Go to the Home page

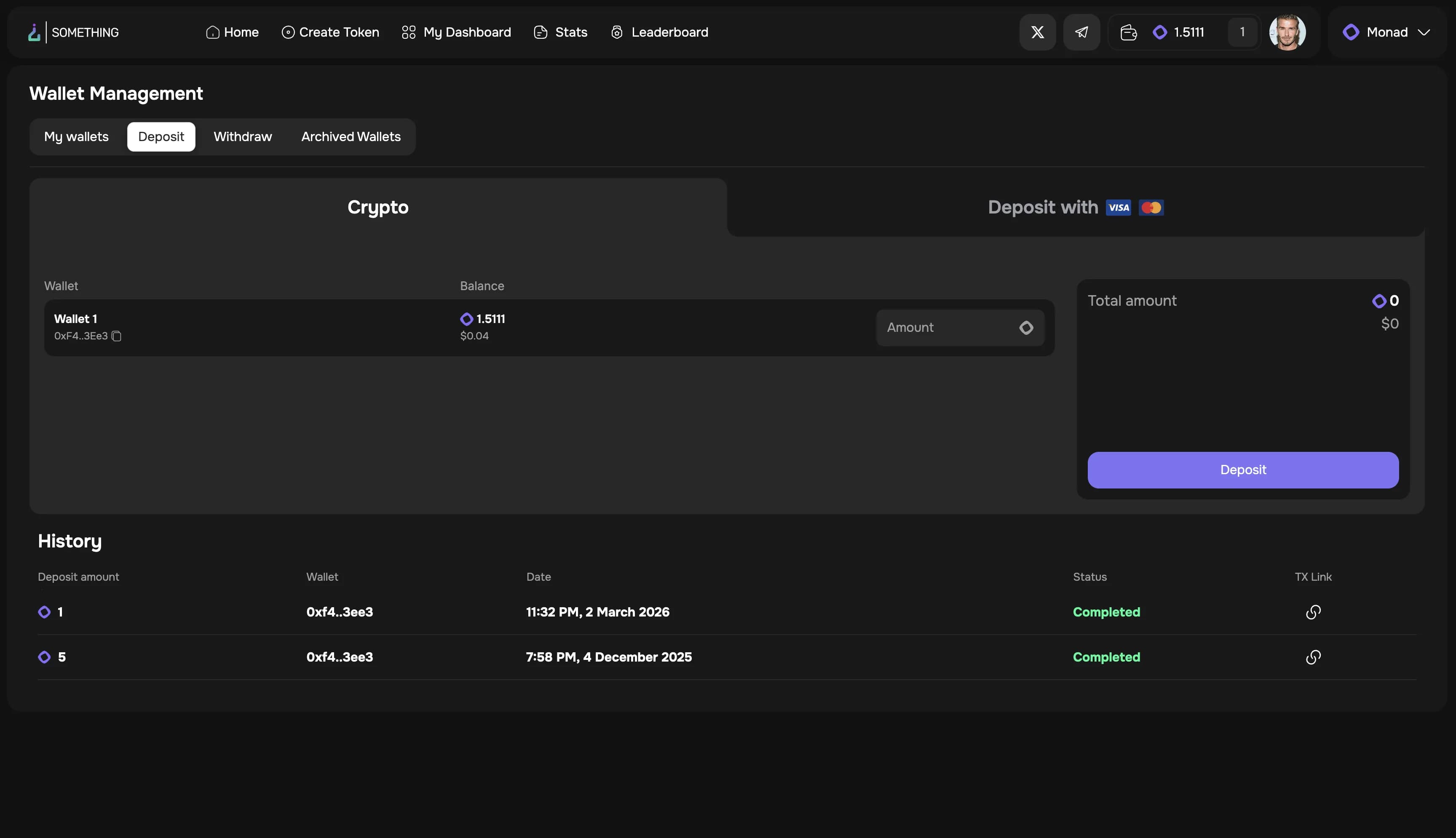(x=232, y=32)
